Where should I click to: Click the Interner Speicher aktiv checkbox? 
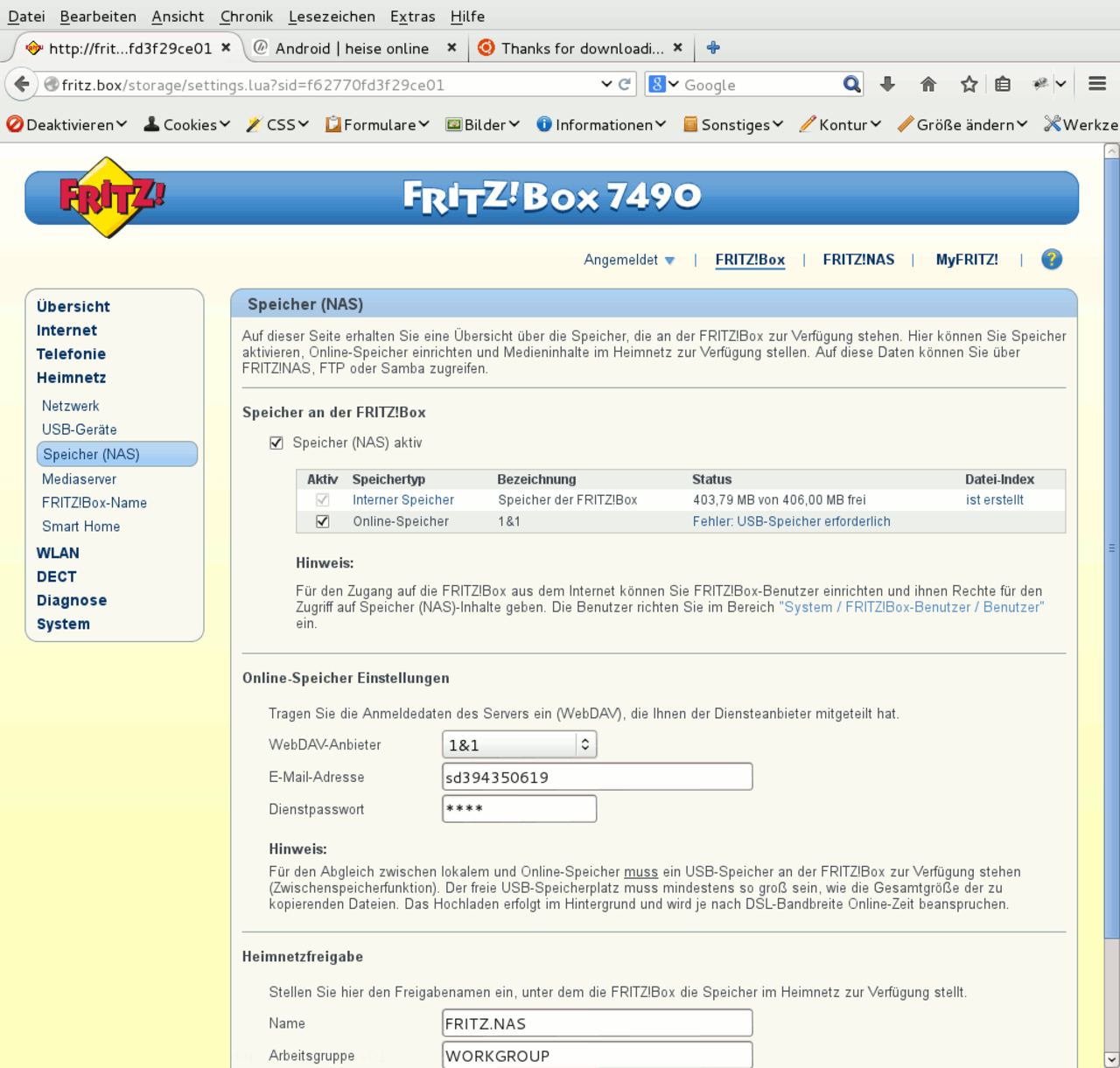click(323, 499)
